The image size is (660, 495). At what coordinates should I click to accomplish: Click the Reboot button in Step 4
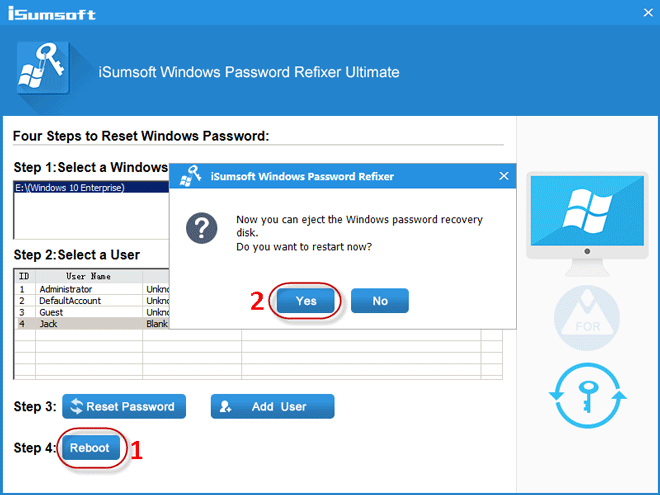point(91,448)
